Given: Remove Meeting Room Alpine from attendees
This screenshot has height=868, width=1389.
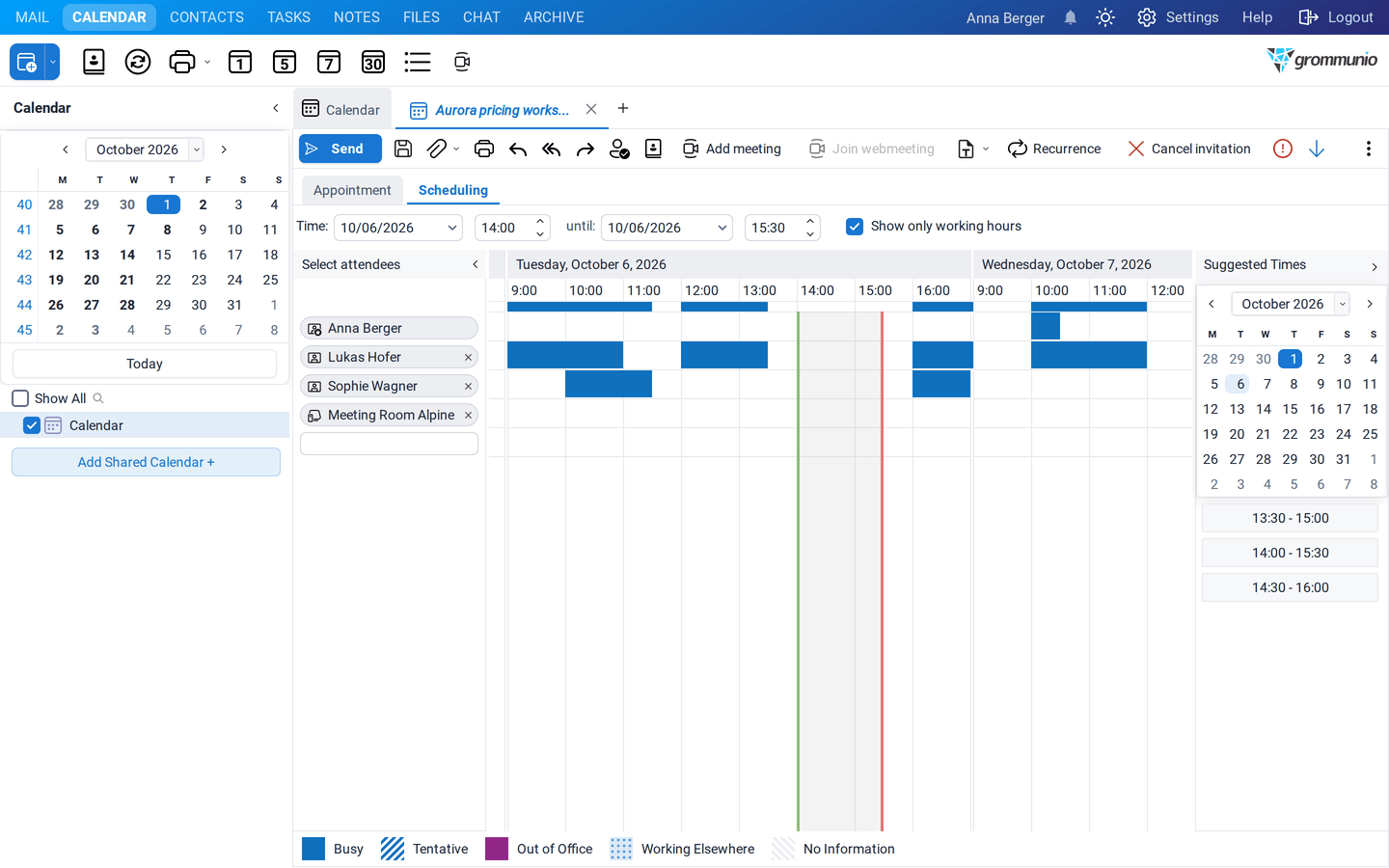Looking at the screenshot, I should click(x=468, y=416).
